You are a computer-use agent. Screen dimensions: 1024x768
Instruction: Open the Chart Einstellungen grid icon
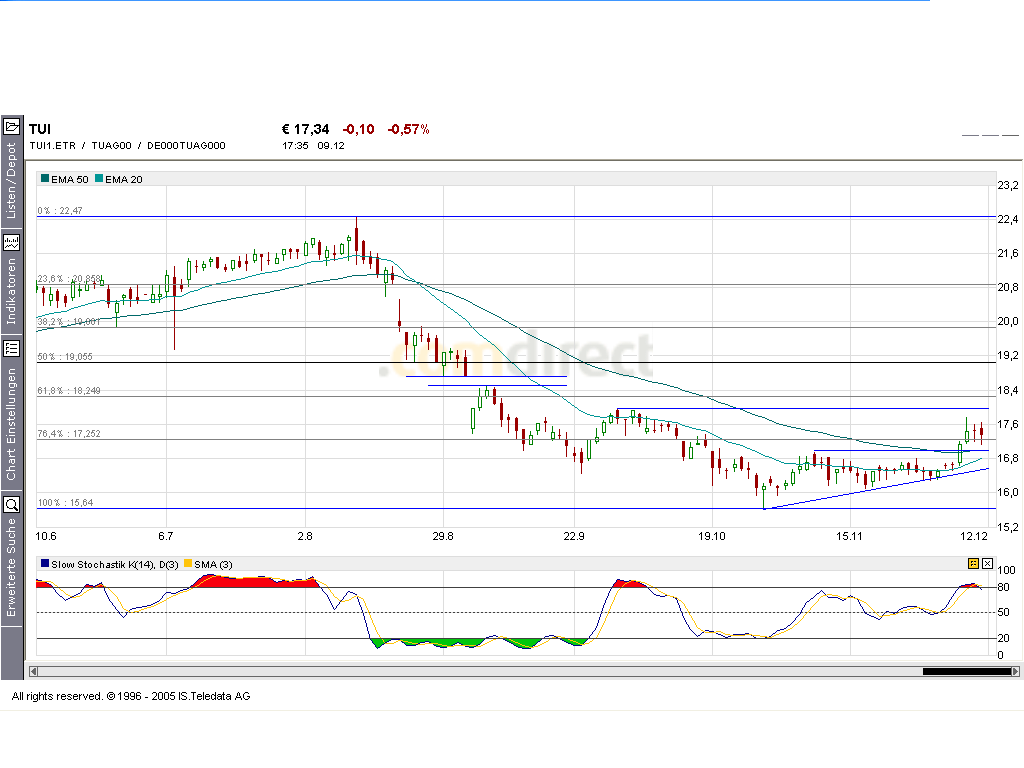tap(12, 349)
